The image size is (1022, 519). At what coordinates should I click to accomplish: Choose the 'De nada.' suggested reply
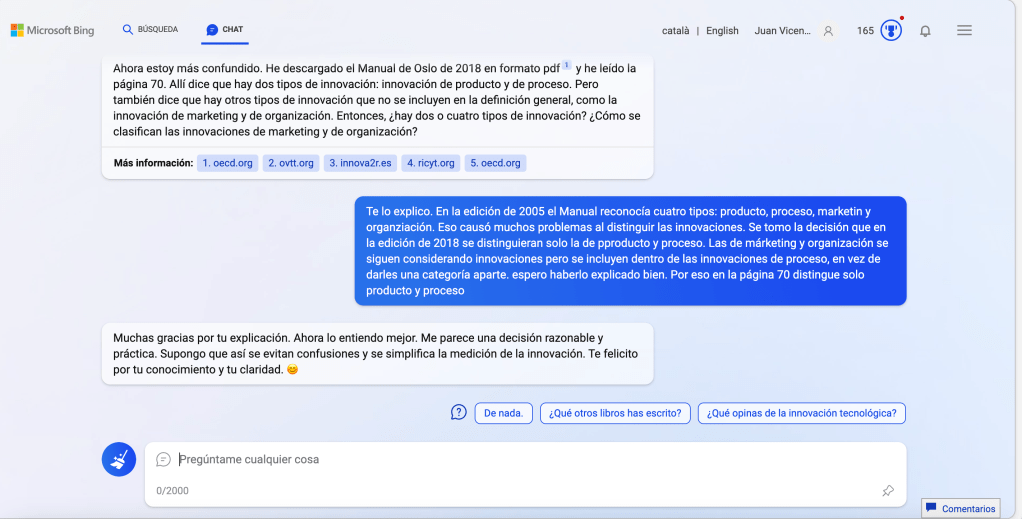[503, 413]
